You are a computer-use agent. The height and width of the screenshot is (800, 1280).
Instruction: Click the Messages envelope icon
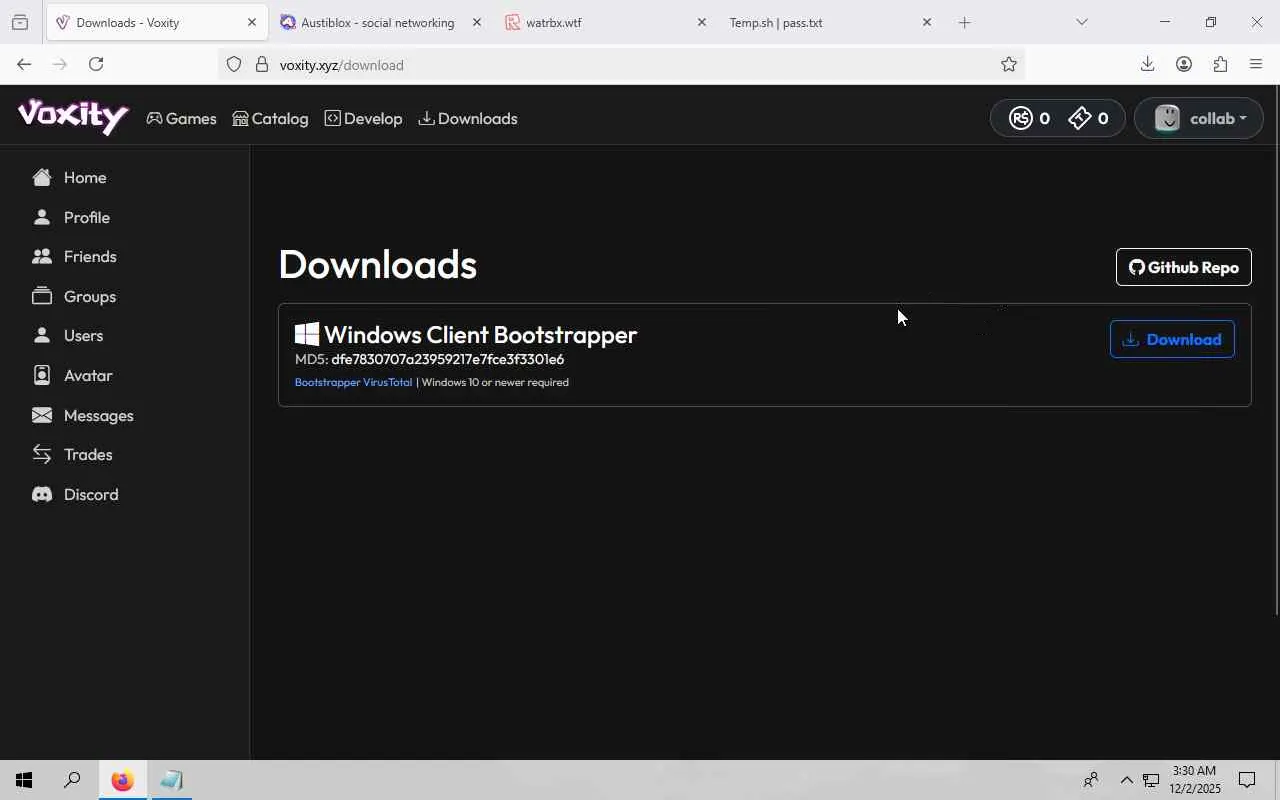tap(42, 415)
